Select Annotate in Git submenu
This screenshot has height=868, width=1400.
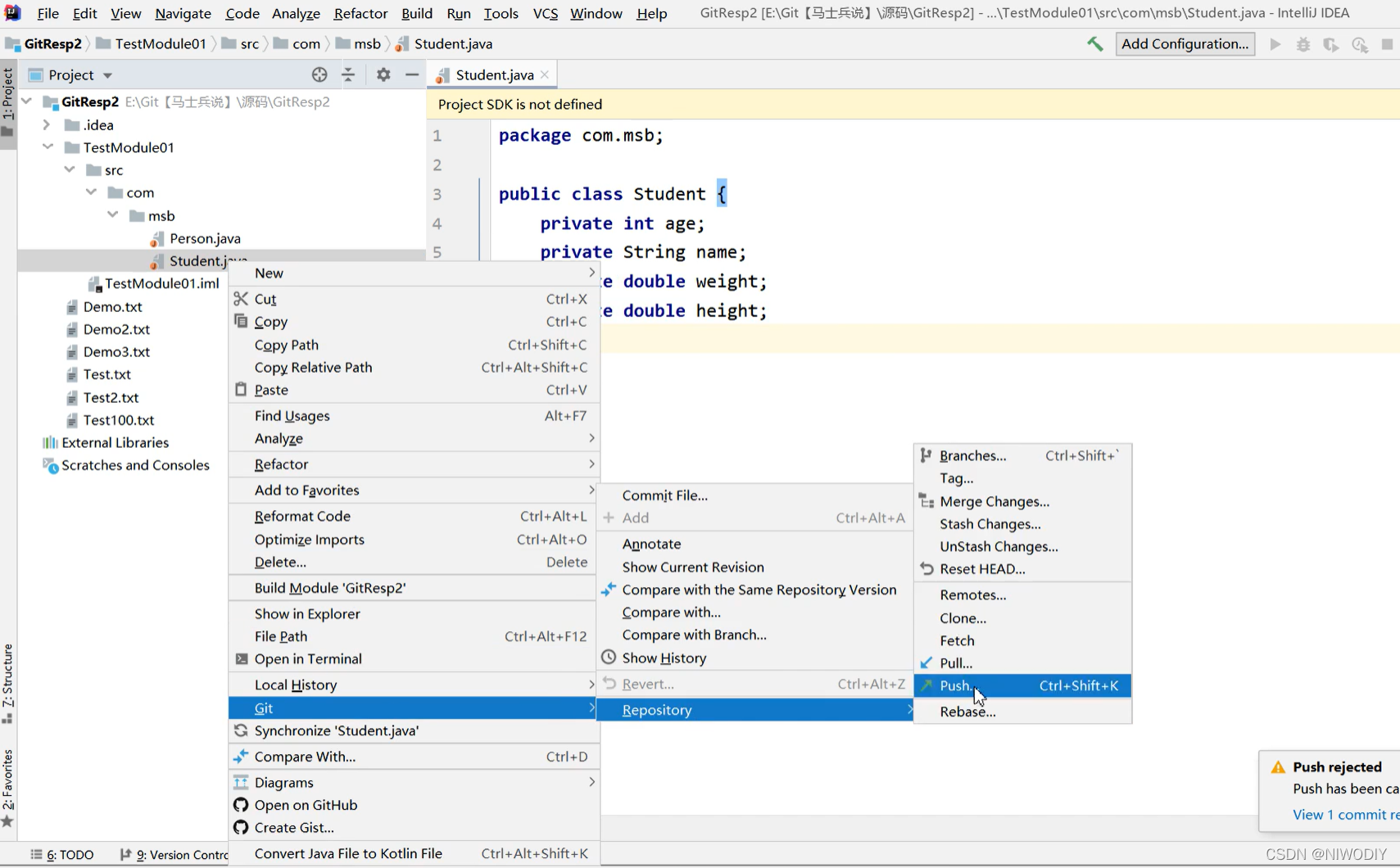coord(755,544)
